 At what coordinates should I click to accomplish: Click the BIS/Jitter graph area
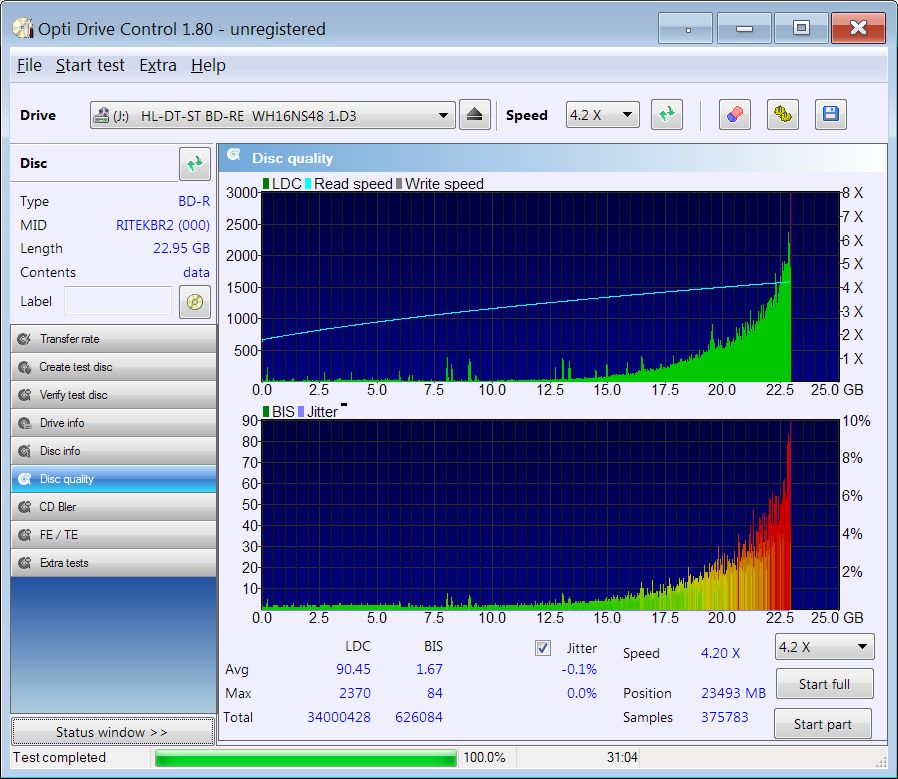(x=550, y=514)
